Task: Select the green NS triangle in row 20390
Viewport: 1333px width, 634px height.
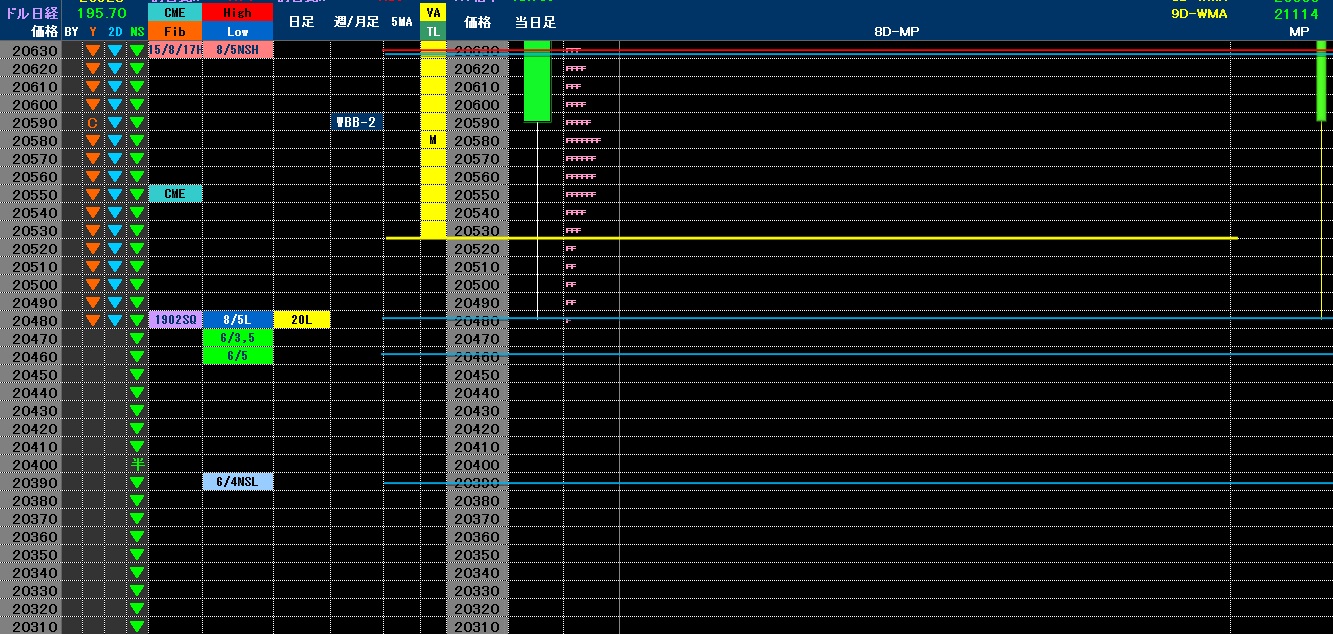Action: tap(137, 482)
